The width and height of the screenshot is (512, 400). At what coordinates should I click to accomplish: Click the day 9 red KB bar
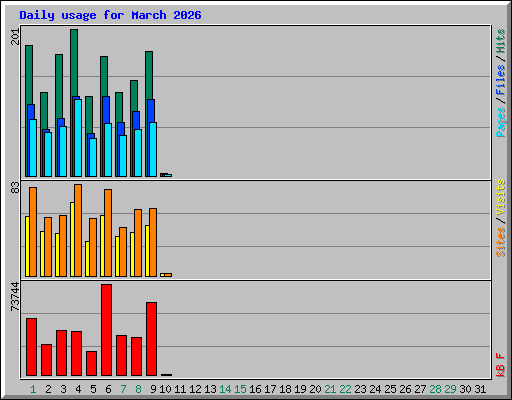[x=151, y=339]
